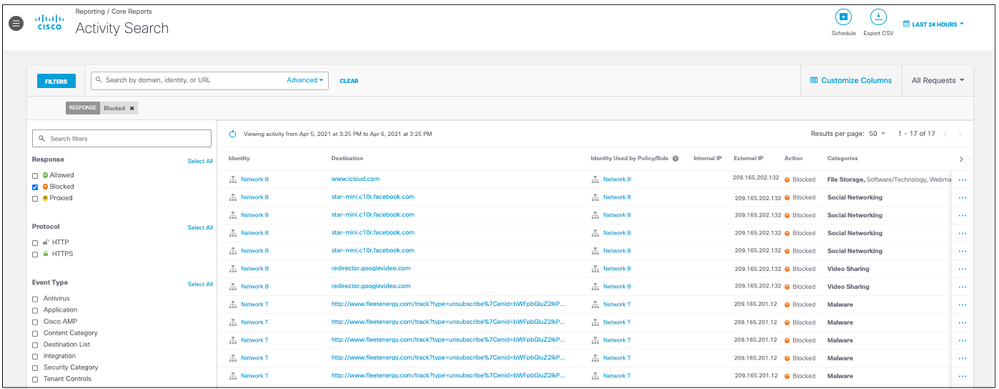The height and width of the screenshot is (389, 999).
Task: Click the blue Filters button
Action: click(x=56, y=81)
